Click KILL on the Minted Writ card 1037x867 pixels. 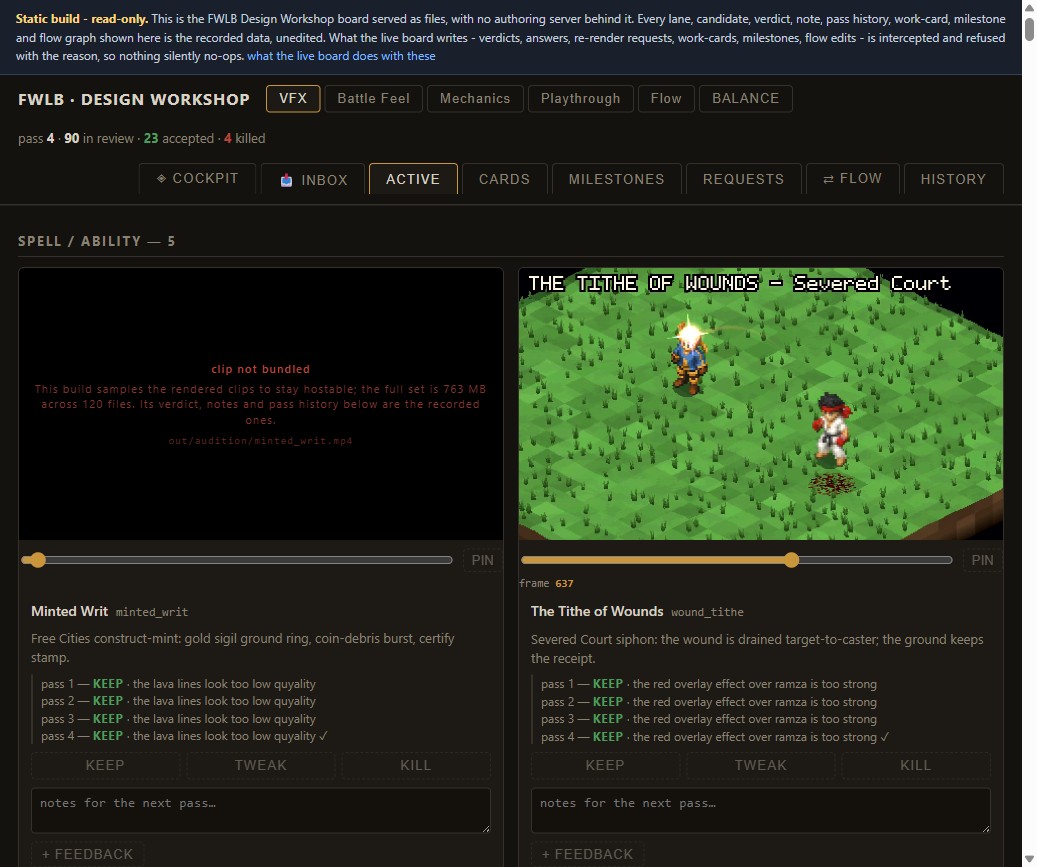click(x=415, y=765)
